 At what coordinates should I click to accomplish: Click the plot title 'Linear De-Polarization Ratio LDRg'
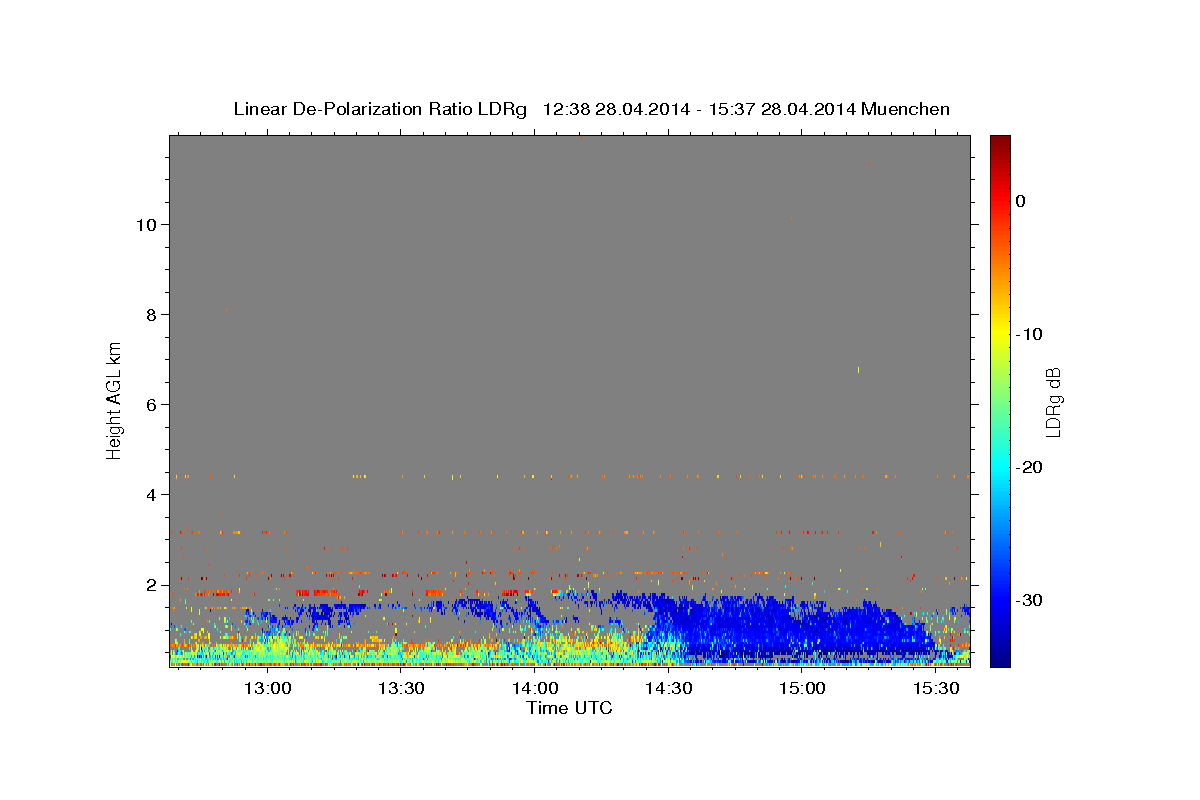pos(380,109)
